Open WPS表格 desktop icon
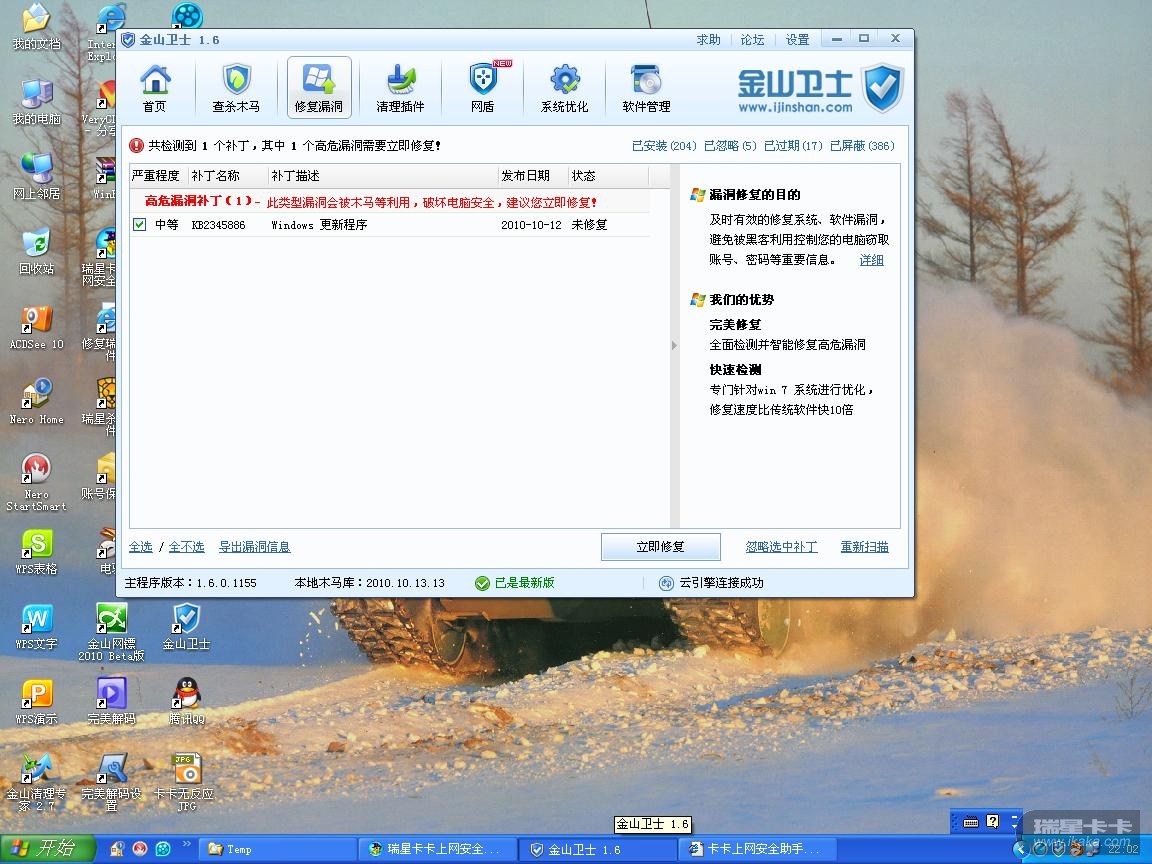1152x864 pixels. 36,552
